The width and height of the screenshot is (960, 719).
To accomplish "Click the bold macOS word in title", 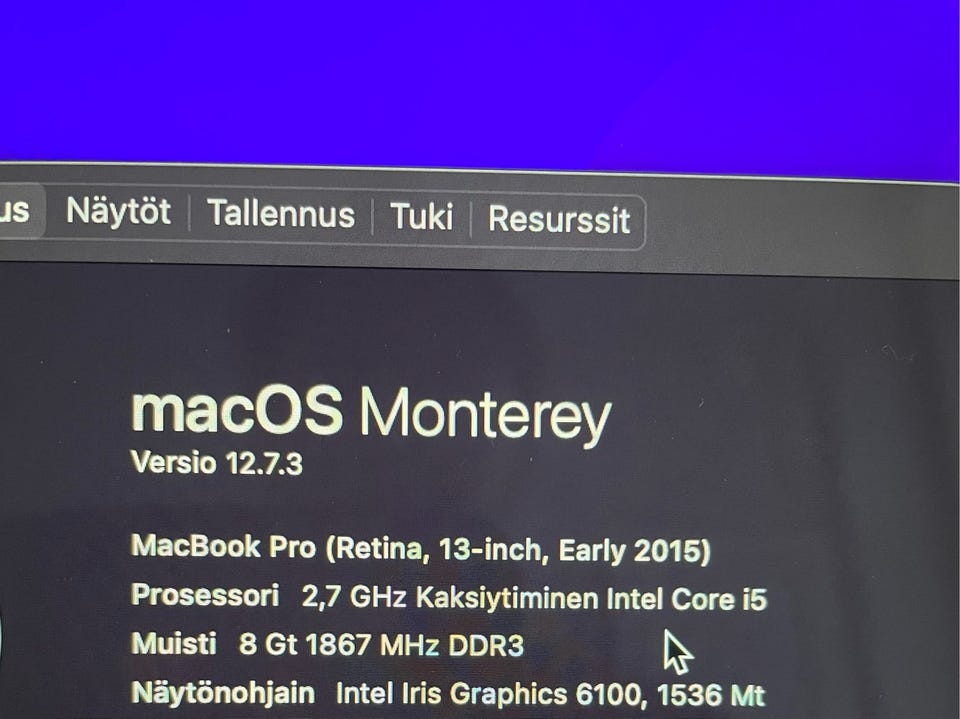I will click(237, 409).
